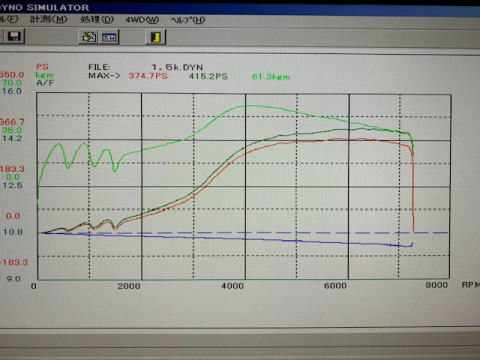Click the 14.2 air-fuel axis value
This screenshot has width=480, height=360.
click(12, 138)
